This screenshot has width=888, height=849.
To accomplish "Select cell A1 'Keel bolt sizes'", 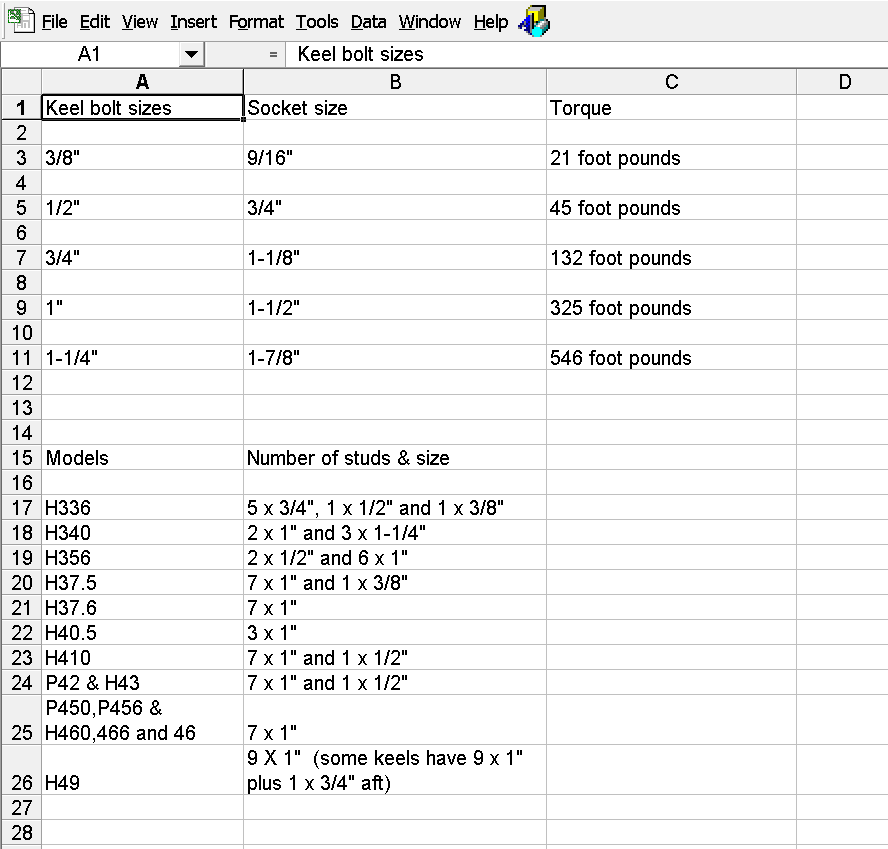I will pos(142,108).
